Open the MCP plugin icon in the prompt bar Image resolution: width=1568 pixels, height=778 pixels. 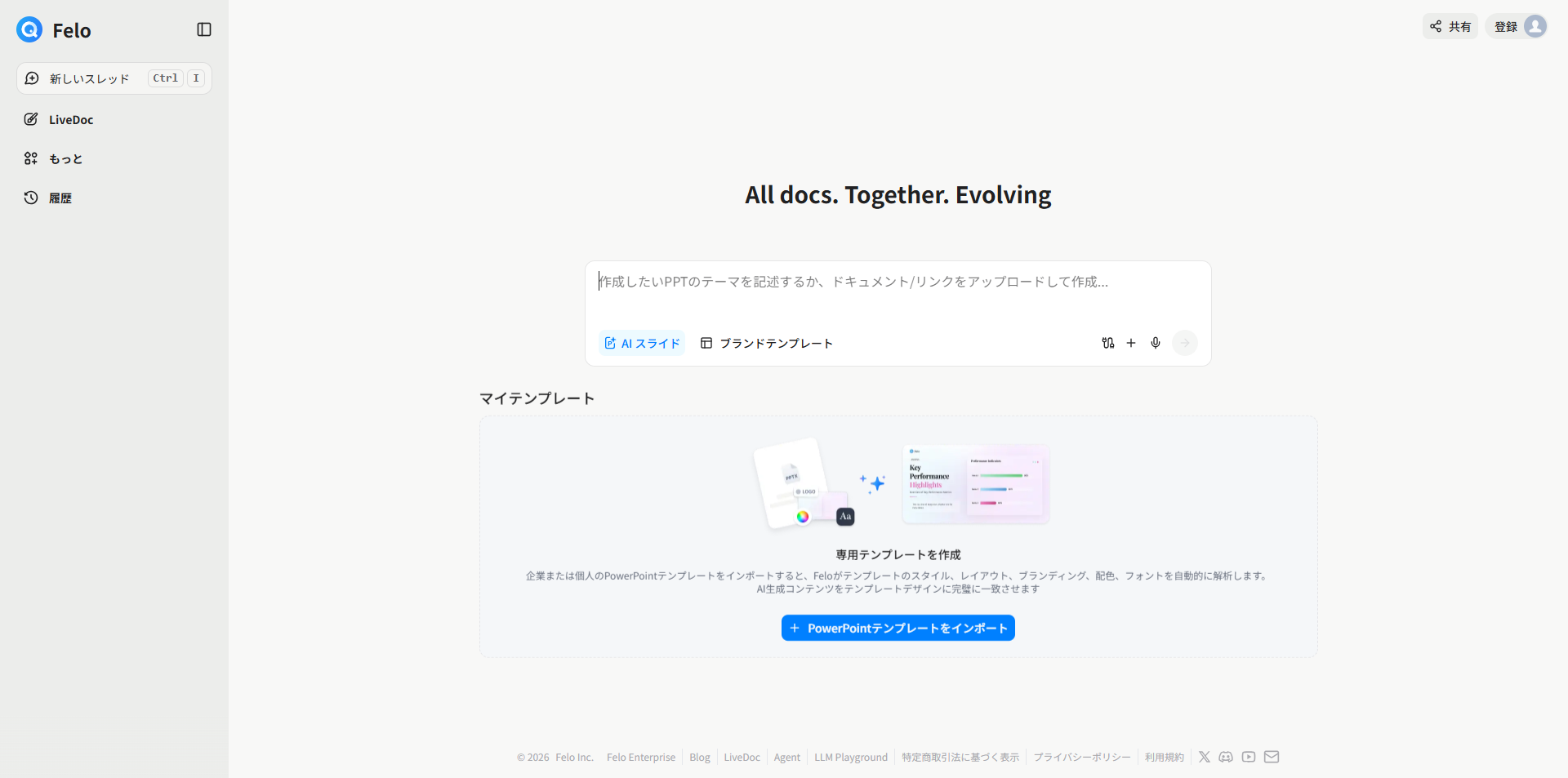(x=1107, y=343)
